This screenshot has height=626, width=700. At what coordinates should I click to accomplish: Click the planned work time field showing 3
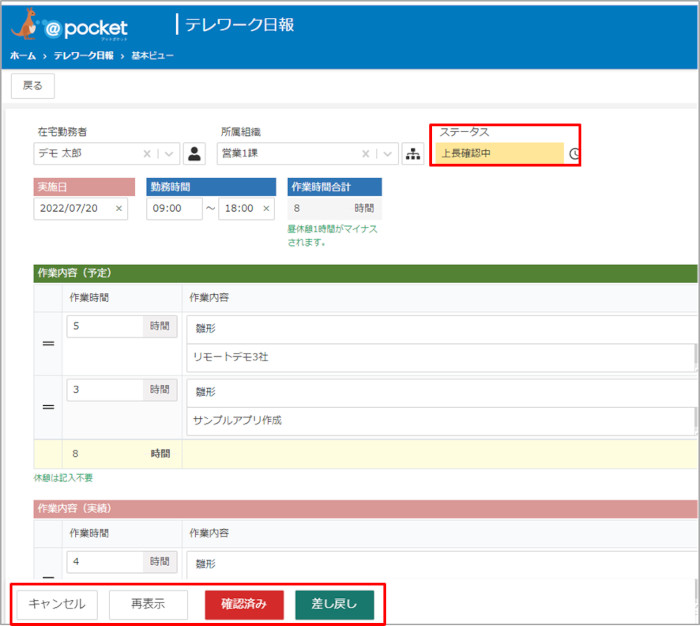105,390
